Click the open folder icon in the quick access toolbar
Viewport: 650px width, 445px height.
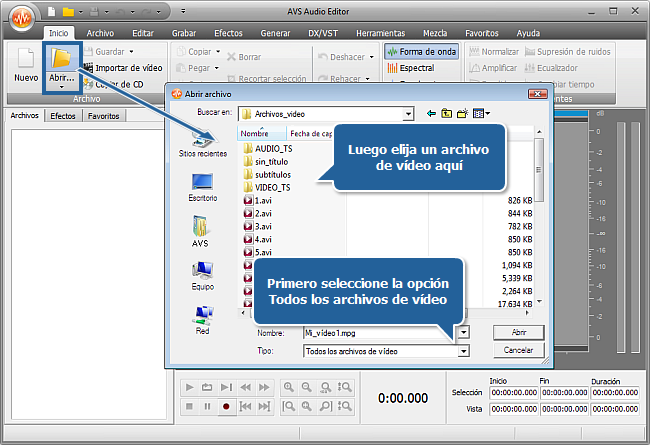coord(68,12)
